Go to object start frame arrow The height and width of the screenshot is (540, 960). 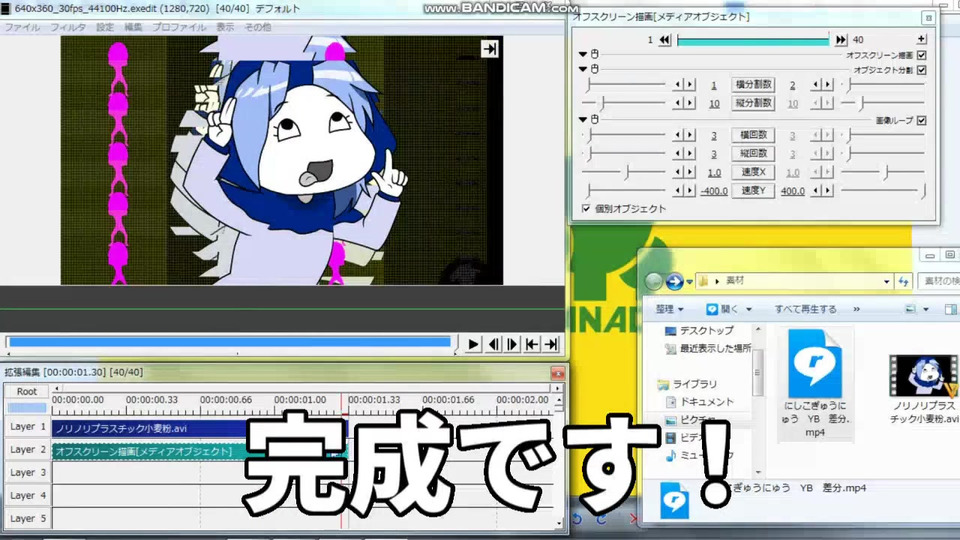pyautogui.click(x=665, y=40)
